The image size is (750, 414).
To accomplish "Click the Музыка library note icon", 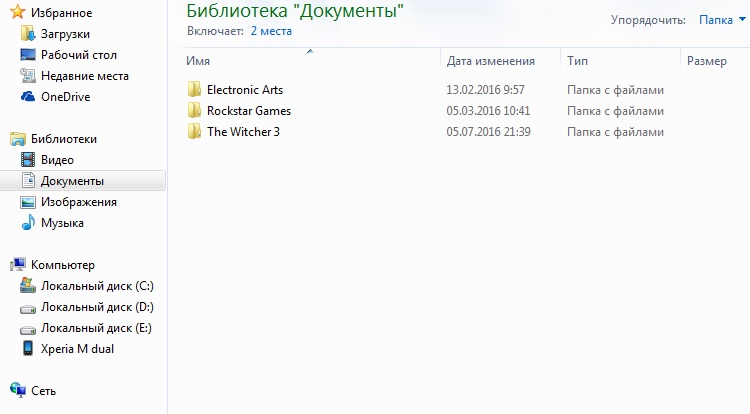I will tap(28, 223).
